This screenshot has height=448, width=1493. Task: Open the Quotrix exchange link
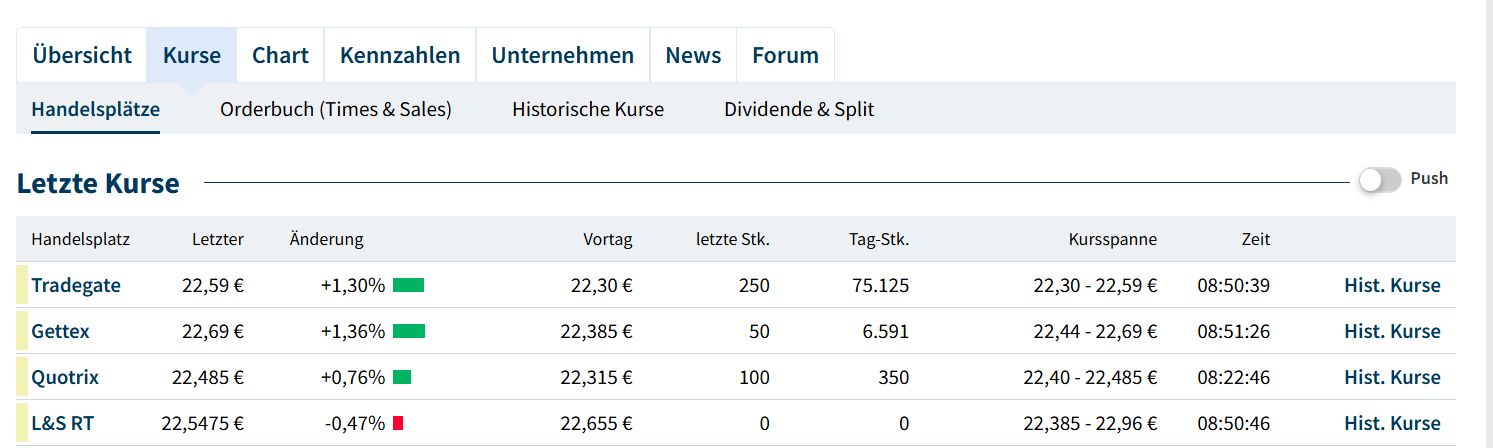point(65,378)
